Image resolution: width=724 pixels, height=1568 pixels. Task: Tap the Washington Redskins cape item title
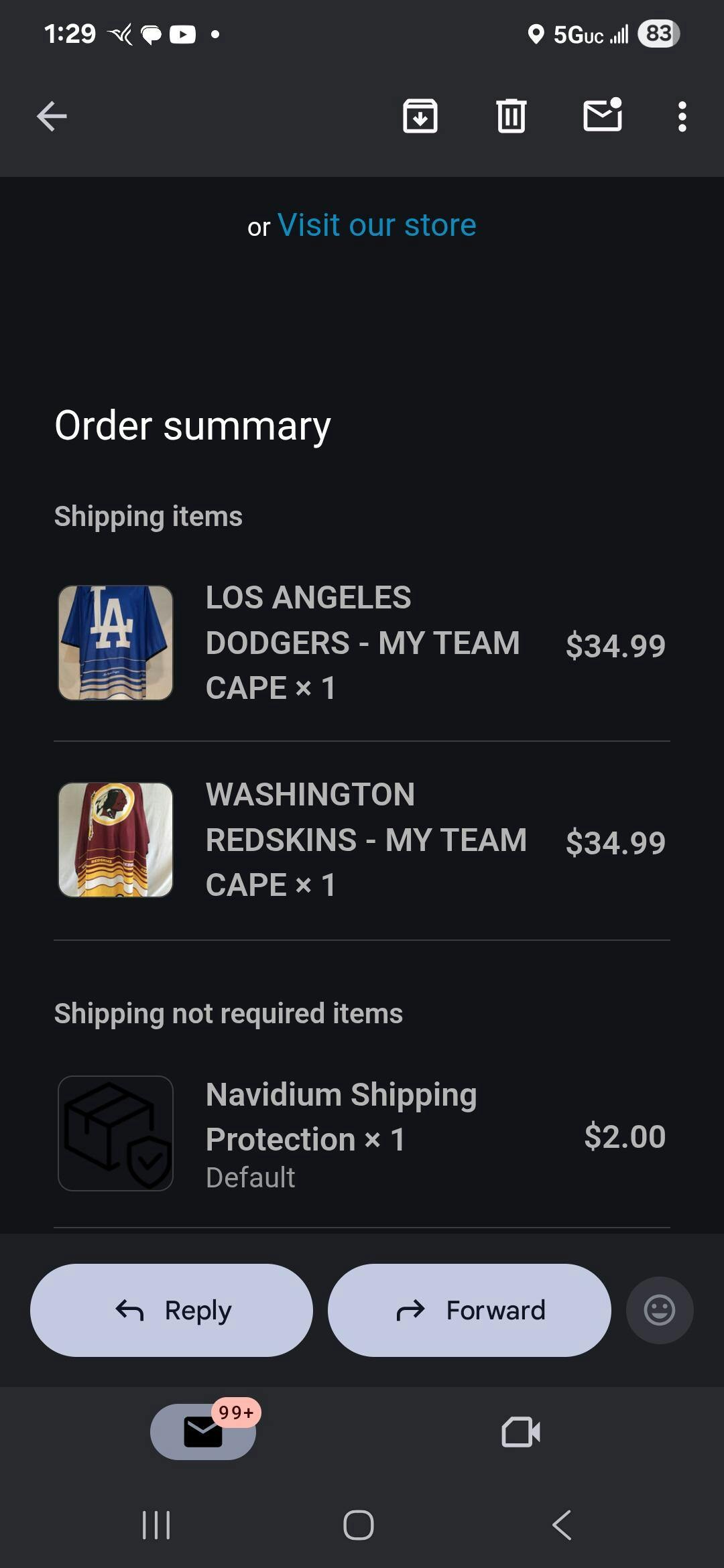click(x=365, y=840)
